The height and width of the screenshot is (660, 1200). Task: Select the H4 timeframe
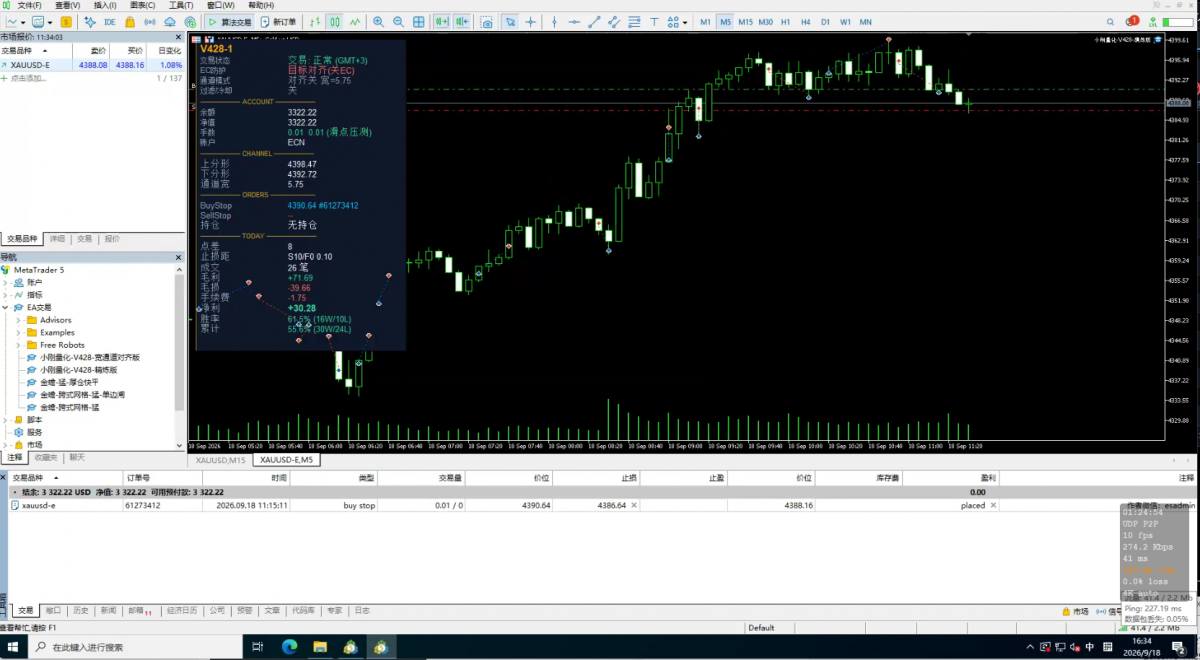pos(806,21)
